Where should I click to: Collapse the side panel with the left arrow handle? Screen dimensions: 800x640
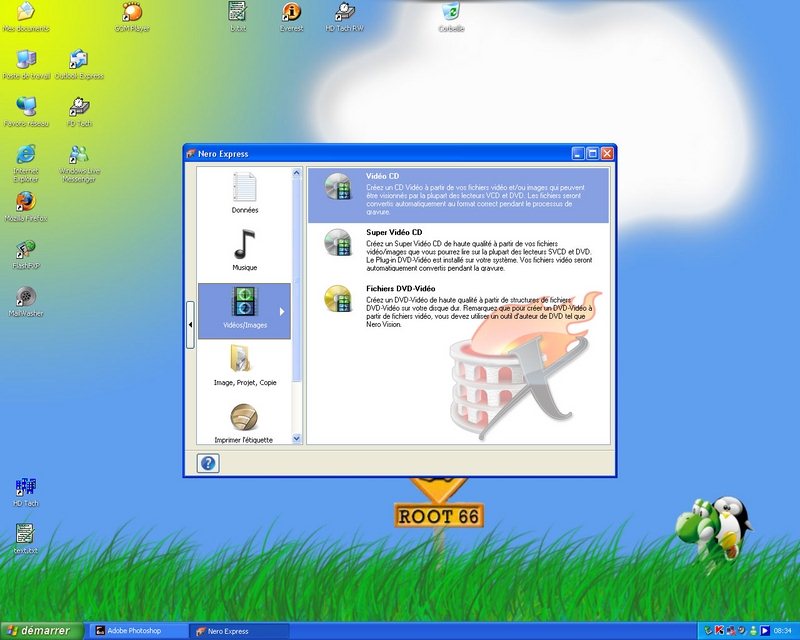pyautogui.click(x=190, y=325)
